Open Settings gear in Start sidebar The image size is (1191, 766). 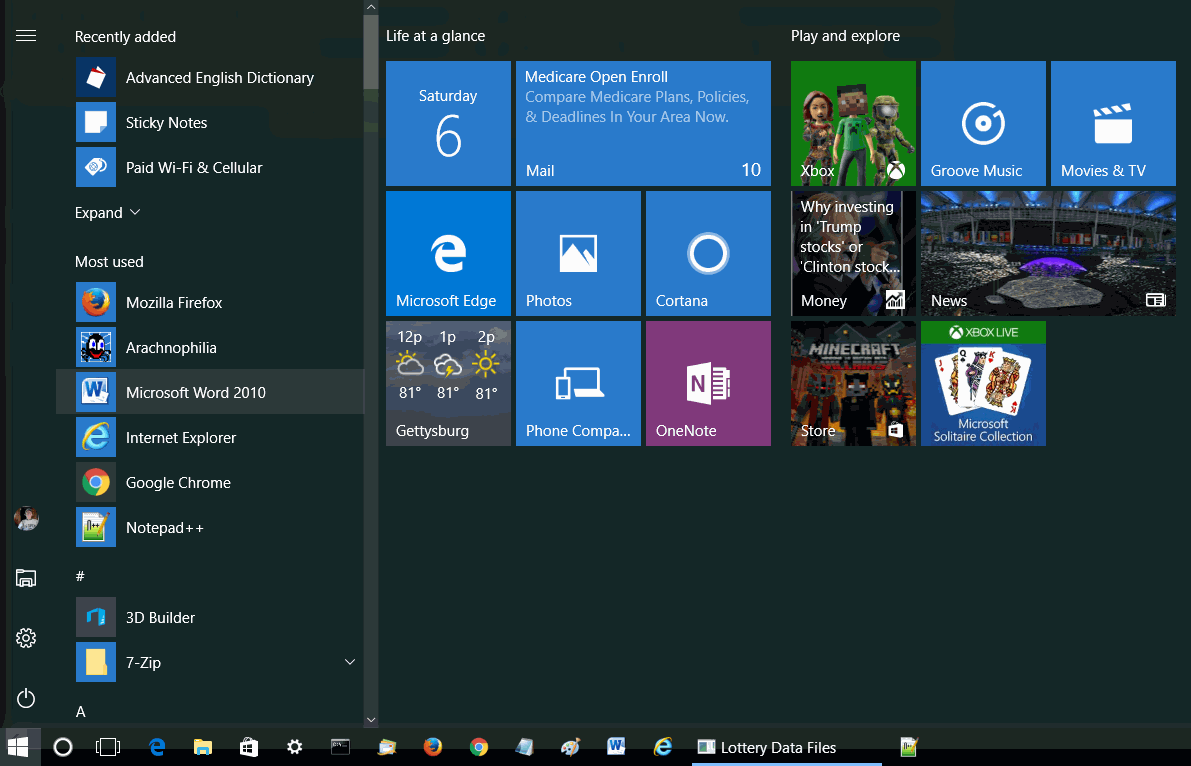[x=26, y=638]
